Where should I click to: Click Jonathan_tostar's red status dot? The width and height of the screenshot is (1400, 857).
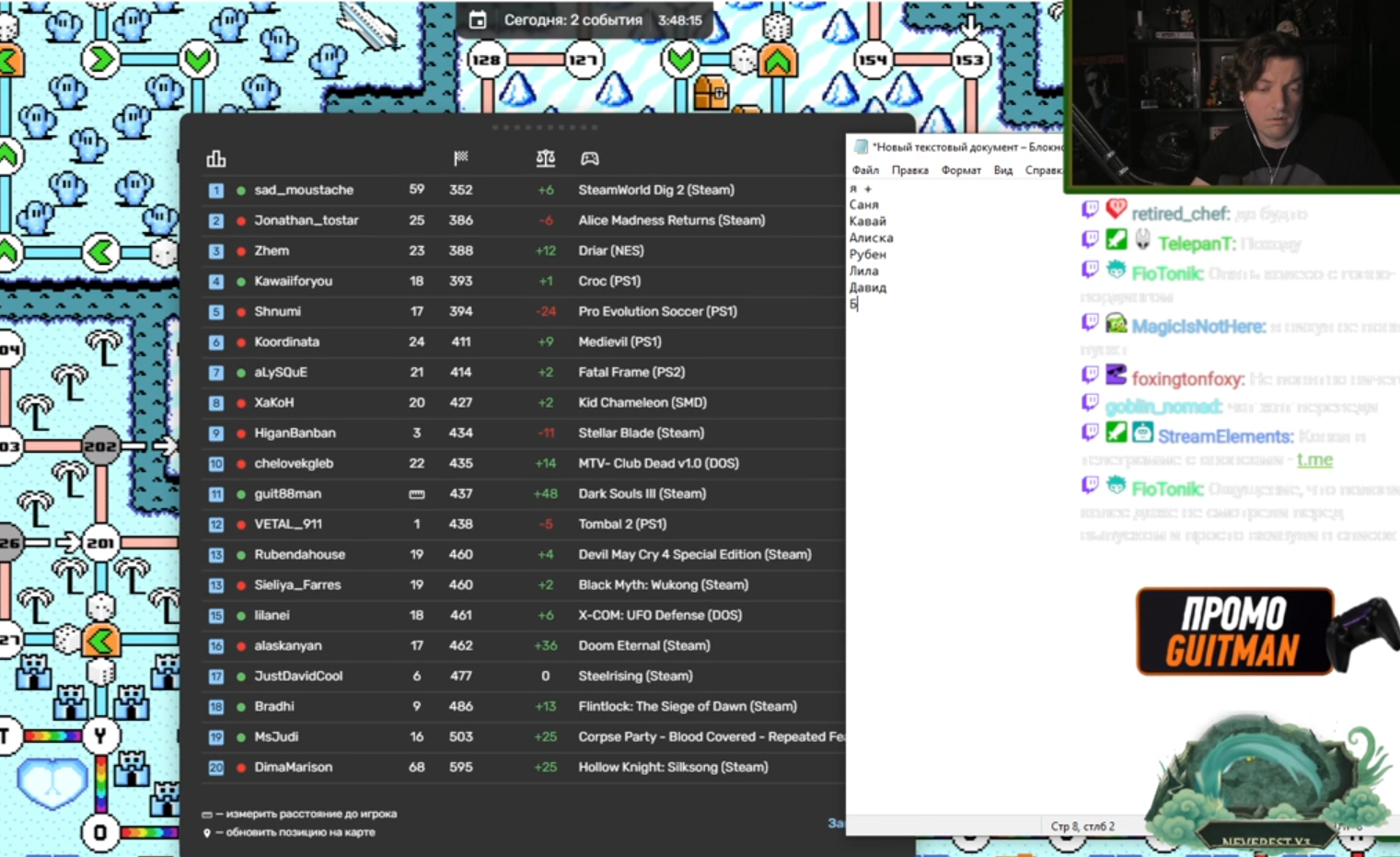pos(241,221)
